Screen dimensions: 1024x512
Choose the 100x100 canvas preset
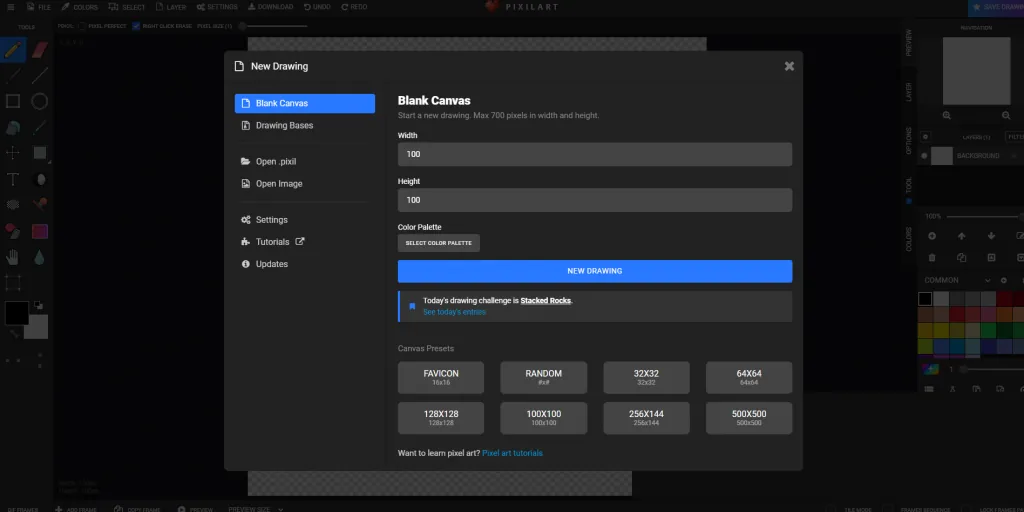543,418
